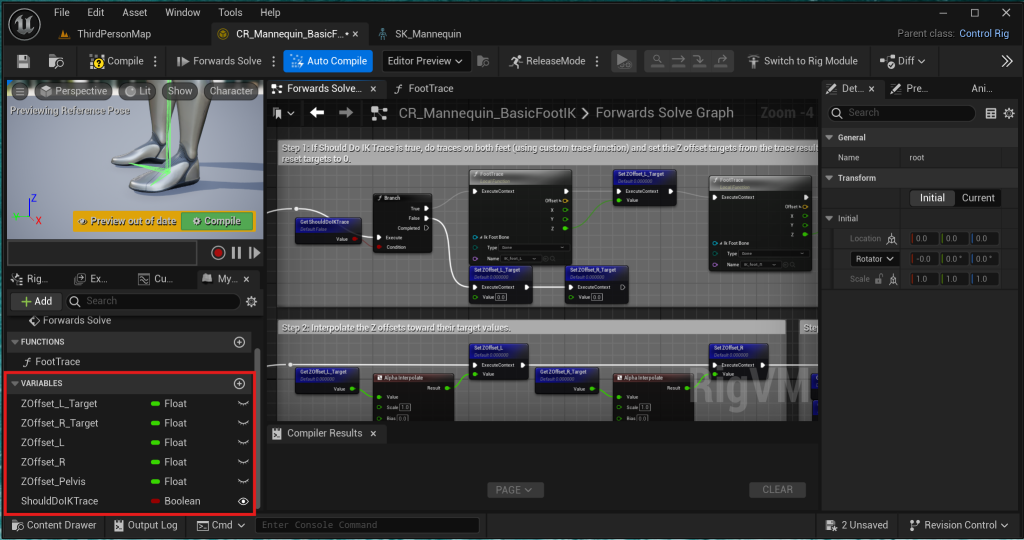Open viewport Character menu
The height and width of the screenshot is (540, 1024).
pos(231,91)
